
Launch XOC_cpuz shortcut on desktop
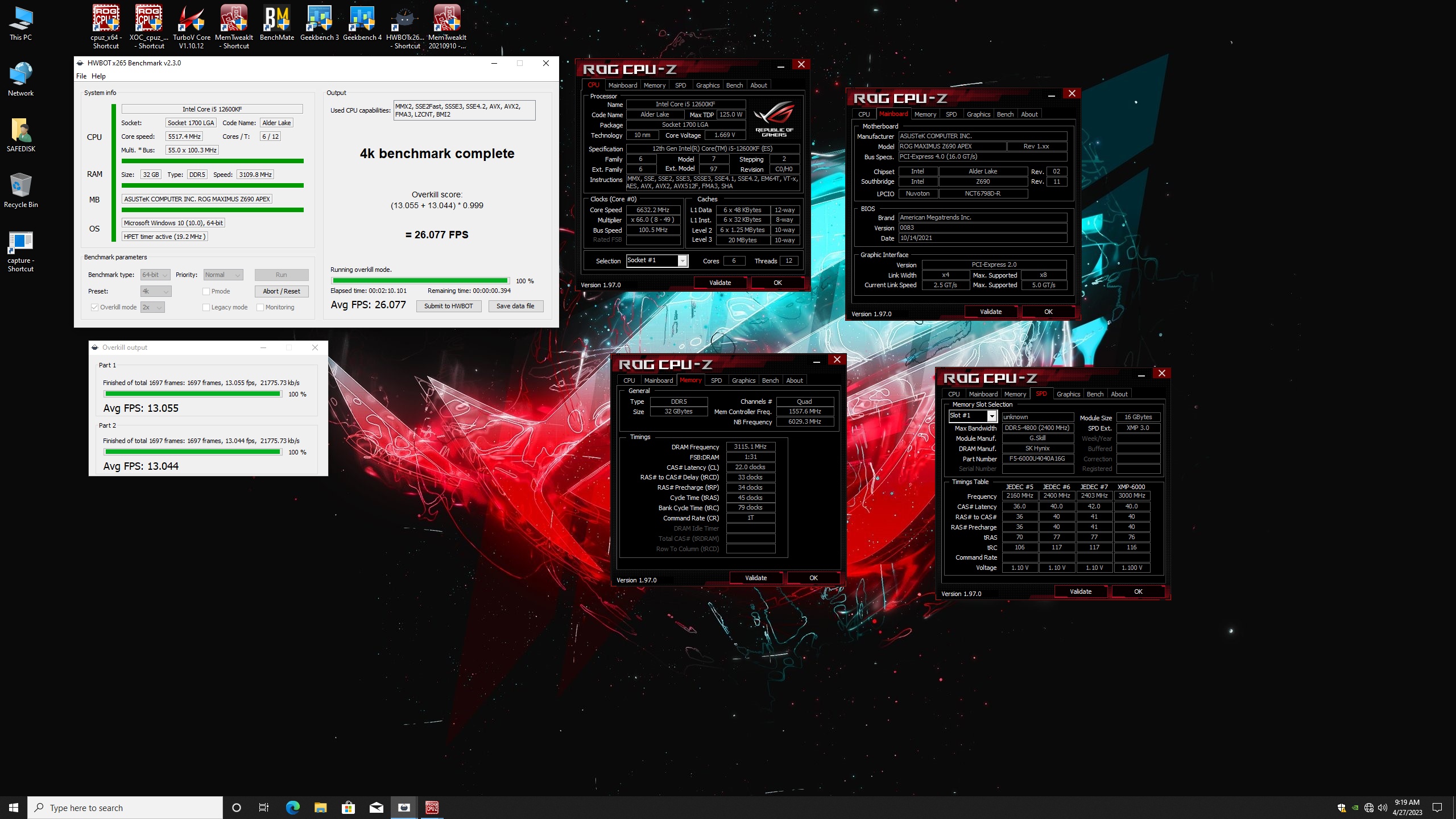tap(149, 26)
